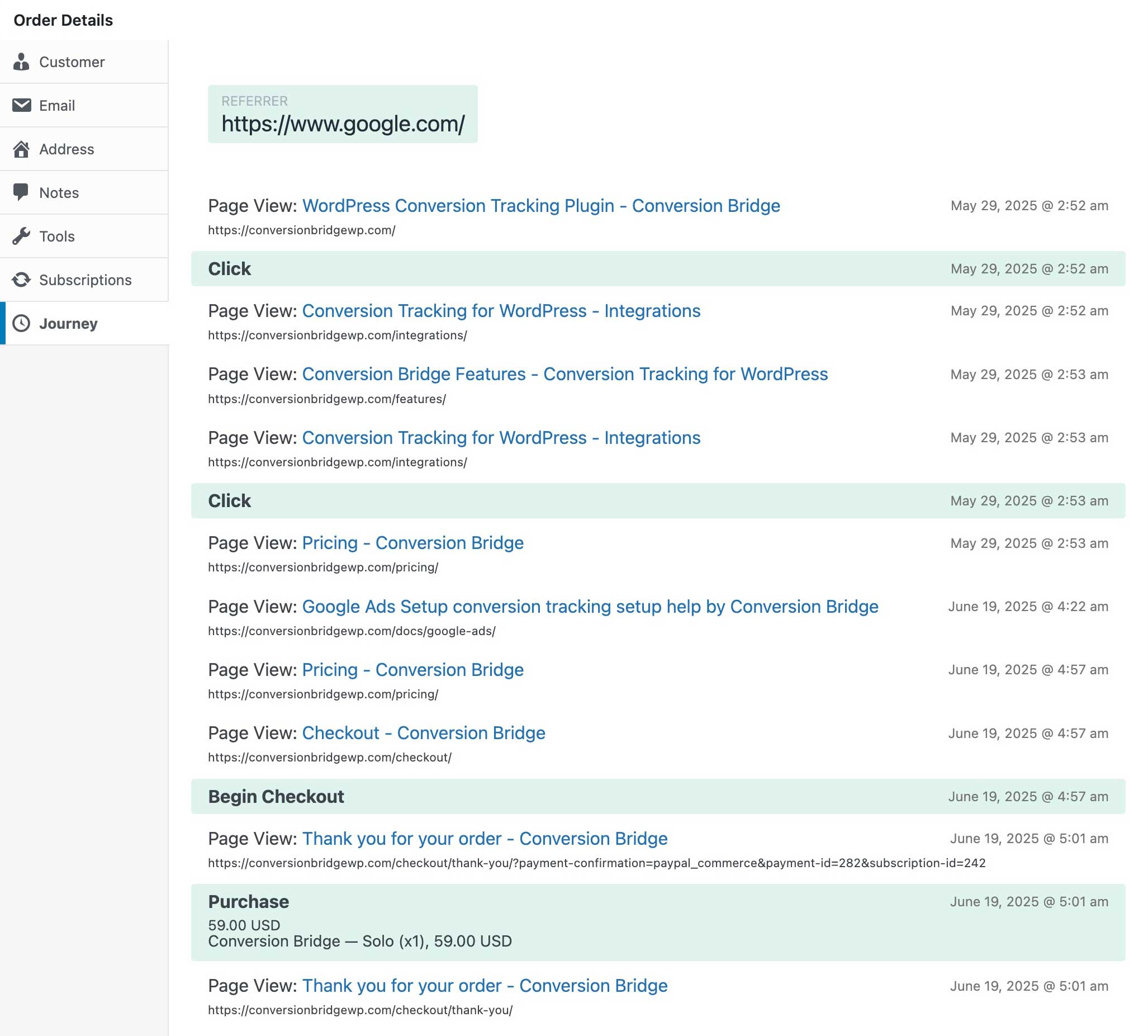1148x1036 pixels.
Task: Click the Begin Checkout event row
Action: coord(658,796)
